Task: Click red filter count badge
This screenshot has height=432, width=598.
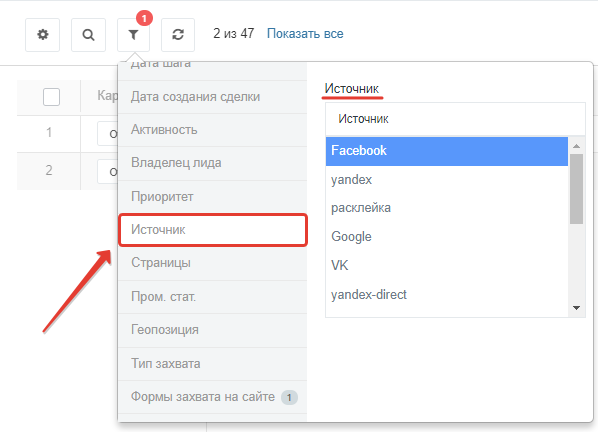Action: (x=144, y=18)
